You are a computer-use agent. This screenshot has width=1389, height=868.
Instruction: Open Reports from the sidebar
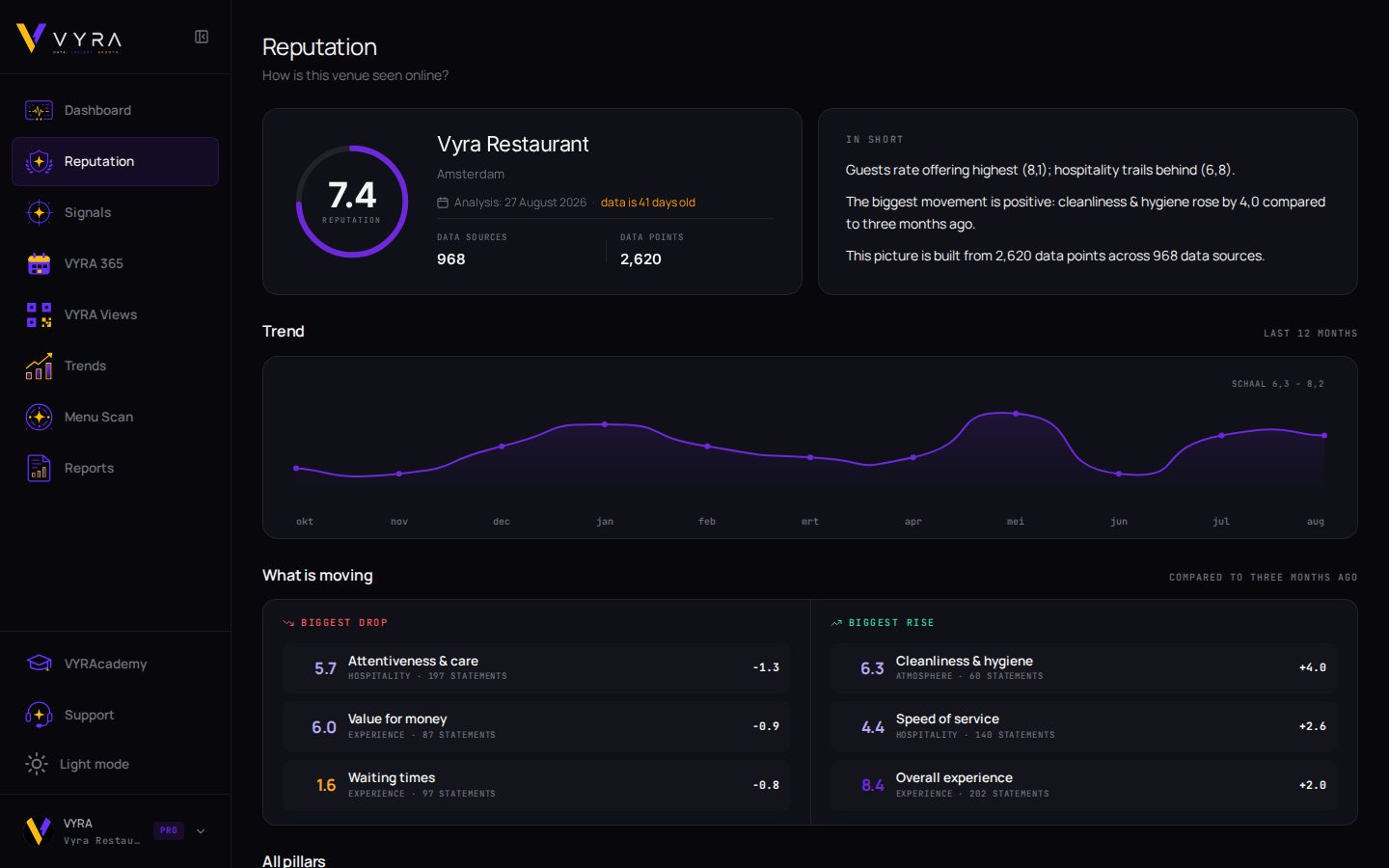point(115,468)
